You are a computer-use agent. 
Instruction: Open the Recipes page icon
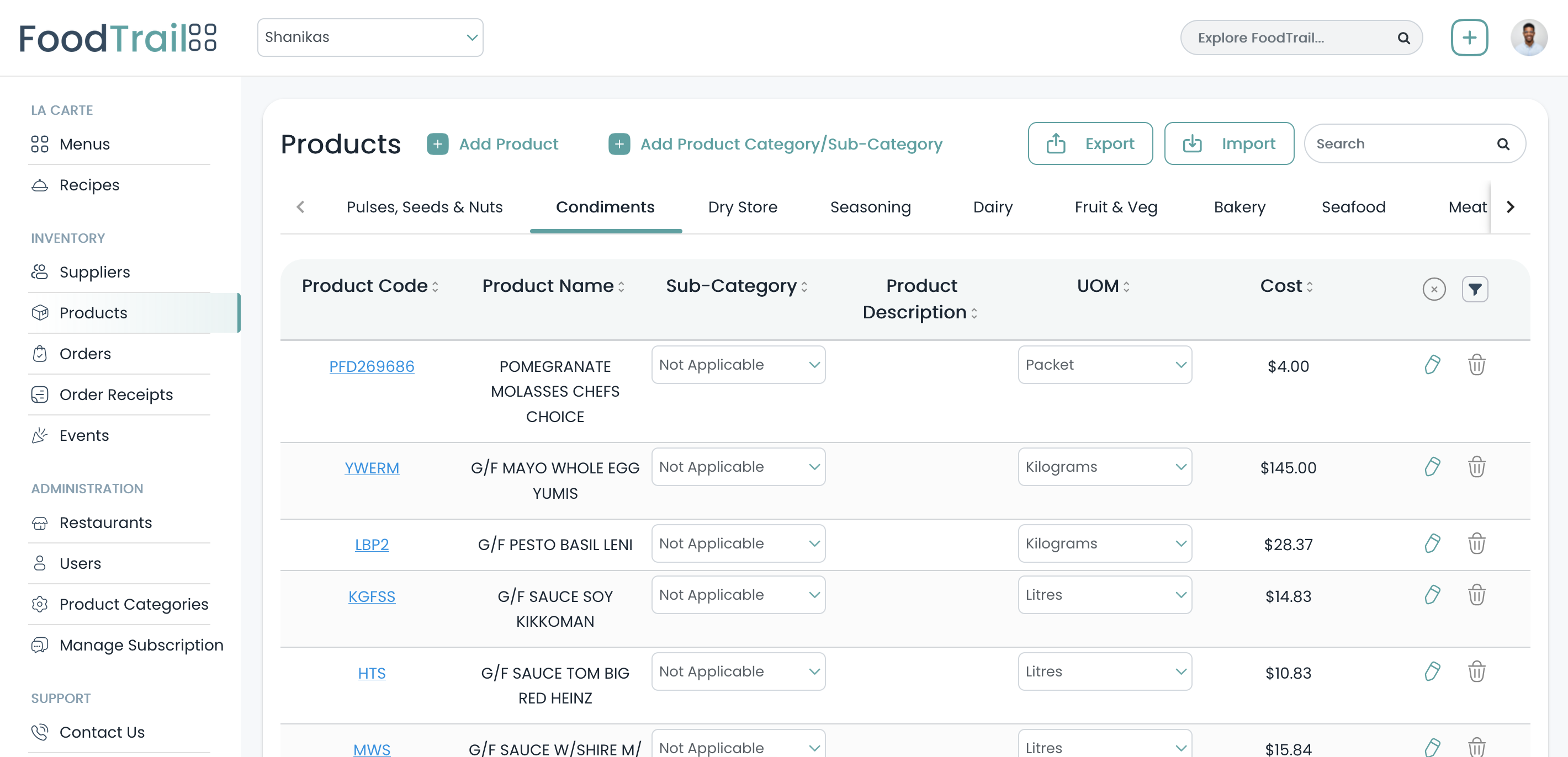[x=40, y=184]
